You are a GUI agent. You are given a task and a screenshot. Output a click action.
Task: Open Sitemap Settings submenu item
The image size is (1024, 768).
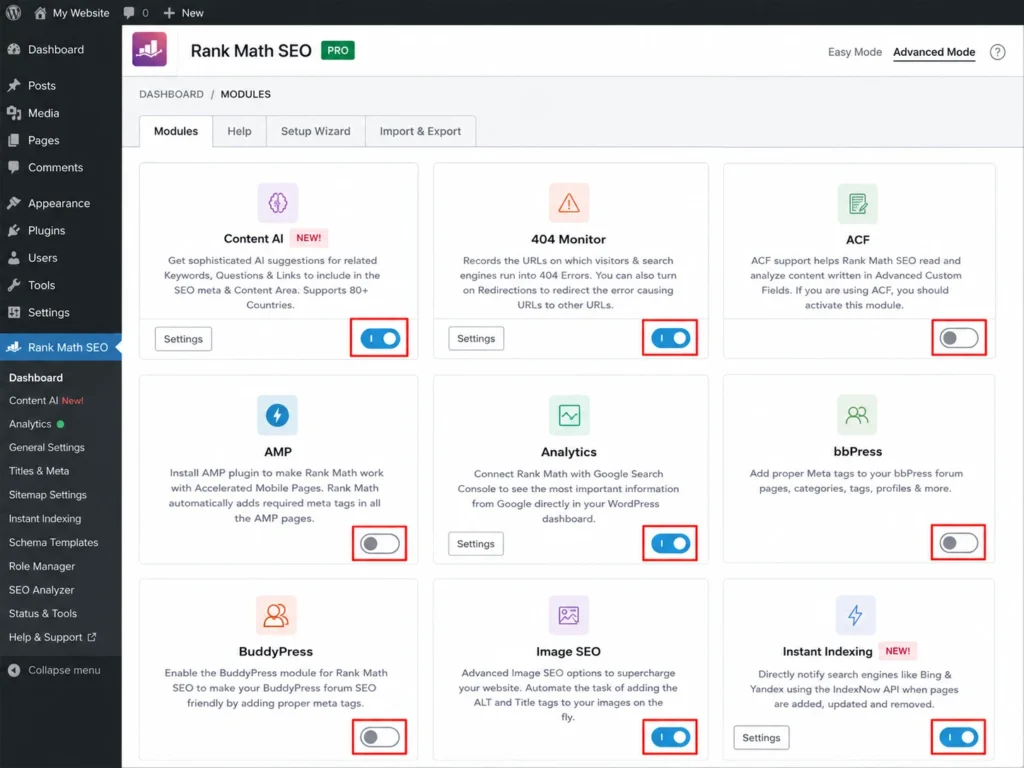pyautogui.click(x=48, y=495)
